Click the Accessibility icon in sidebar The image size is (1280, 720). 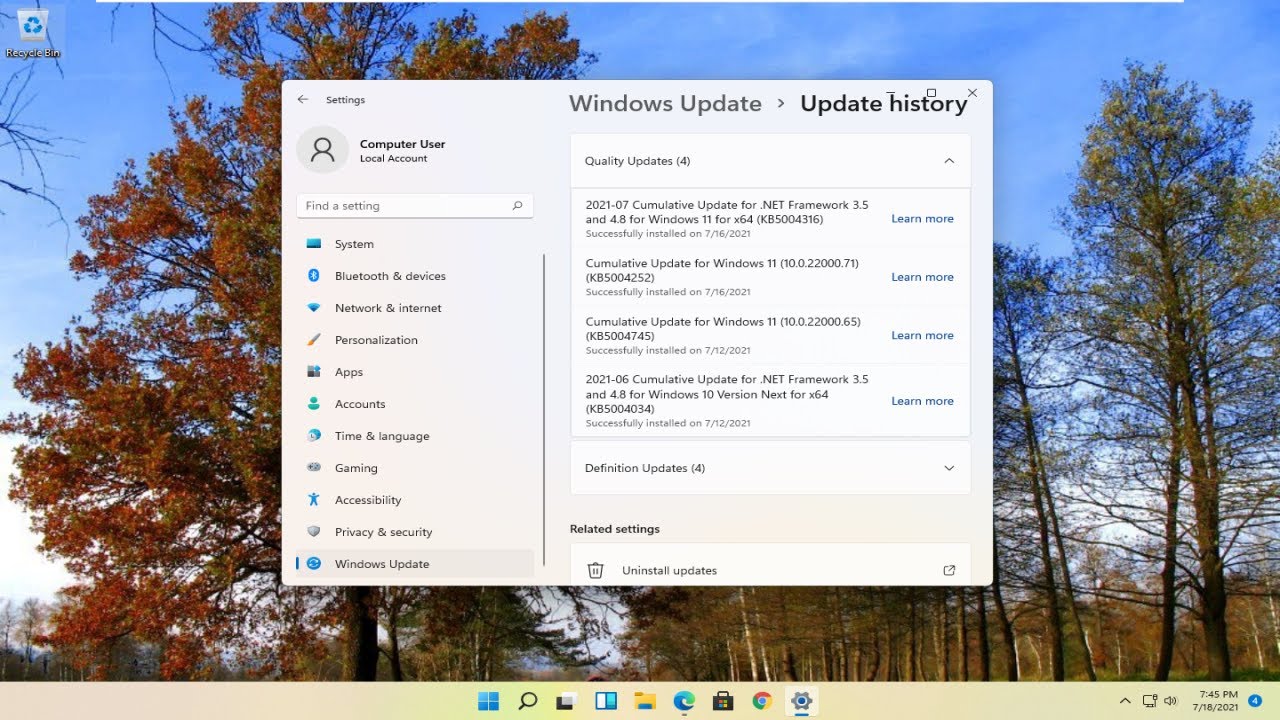(314, 500)
